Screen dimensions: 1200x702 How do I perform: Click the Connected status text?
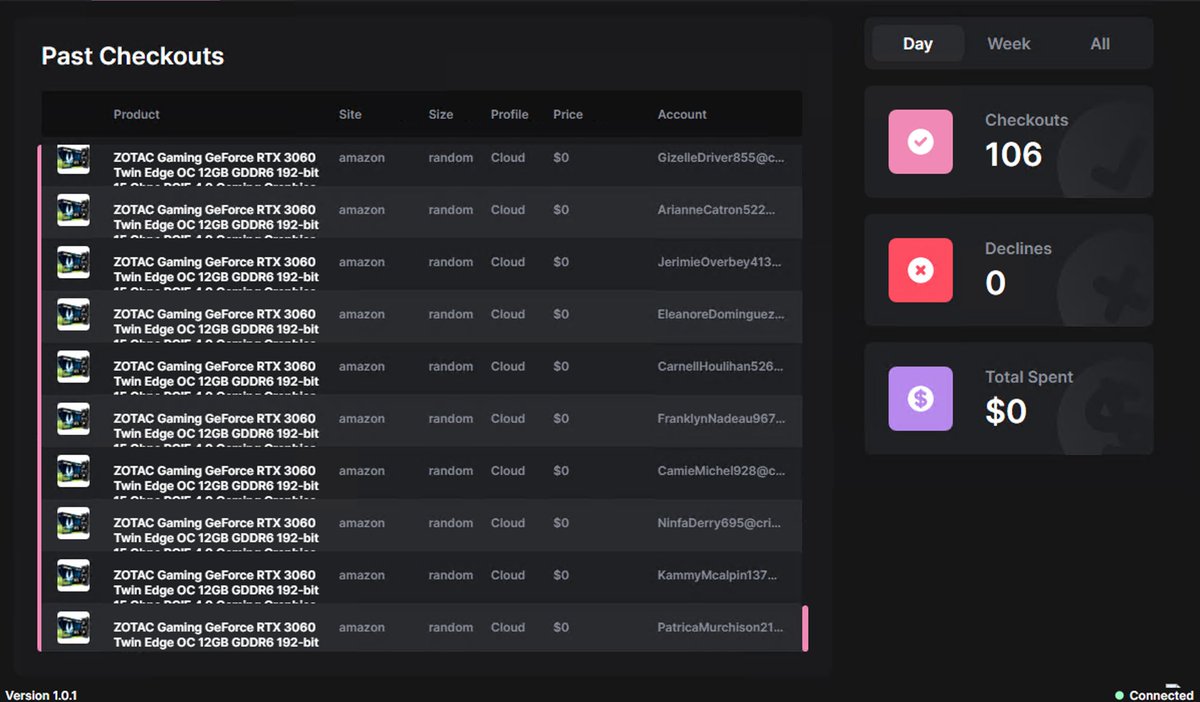pyautogui.click(x=1161, y=695)
